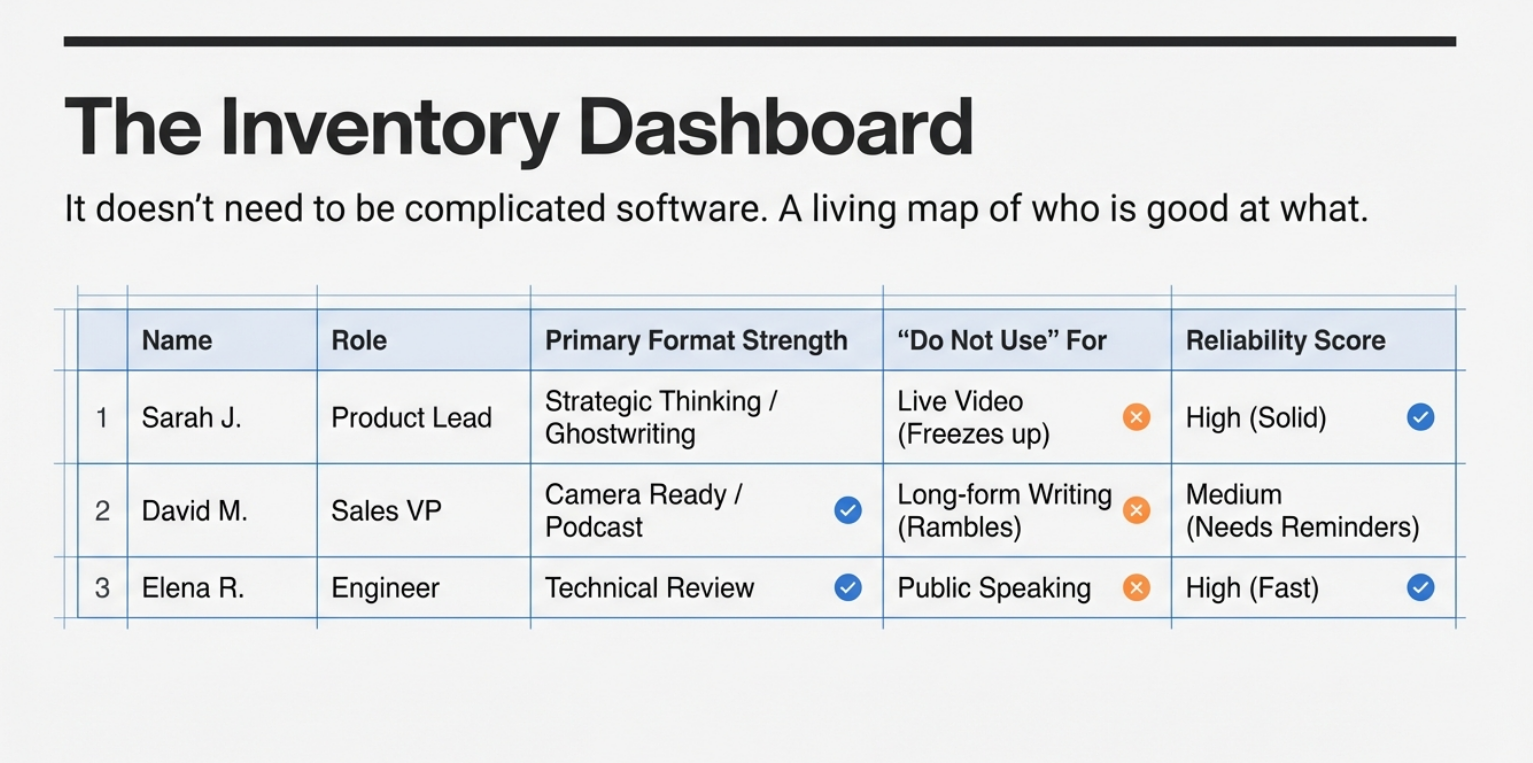
Task: Click orange X icon beside Long-form Writing
Action: (1136, 510)
